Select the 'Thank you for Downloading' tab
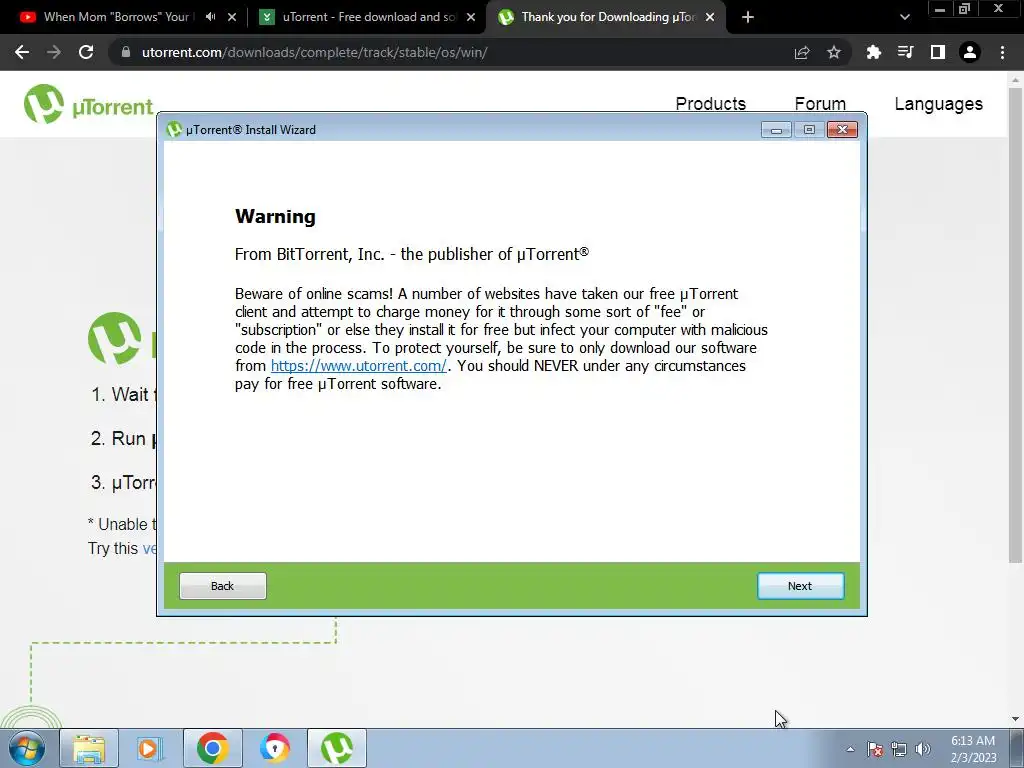1024x768 pixels. (598, 17)
